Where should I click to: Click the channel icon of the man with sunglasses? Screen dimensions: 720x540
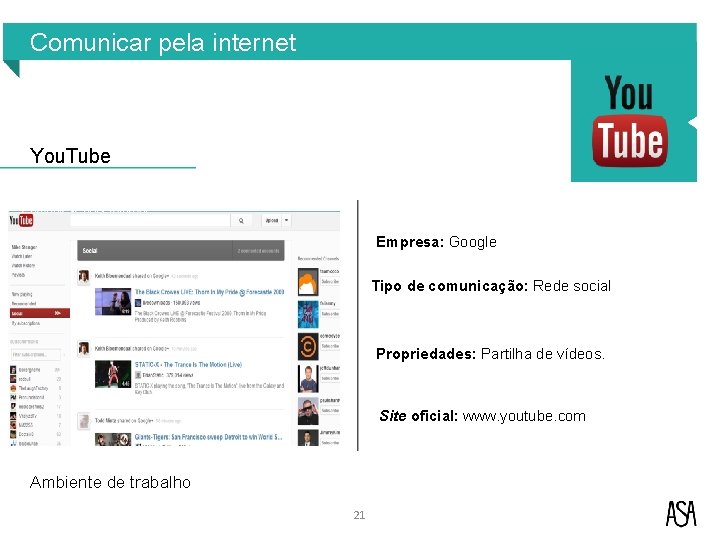coord(308,411)
